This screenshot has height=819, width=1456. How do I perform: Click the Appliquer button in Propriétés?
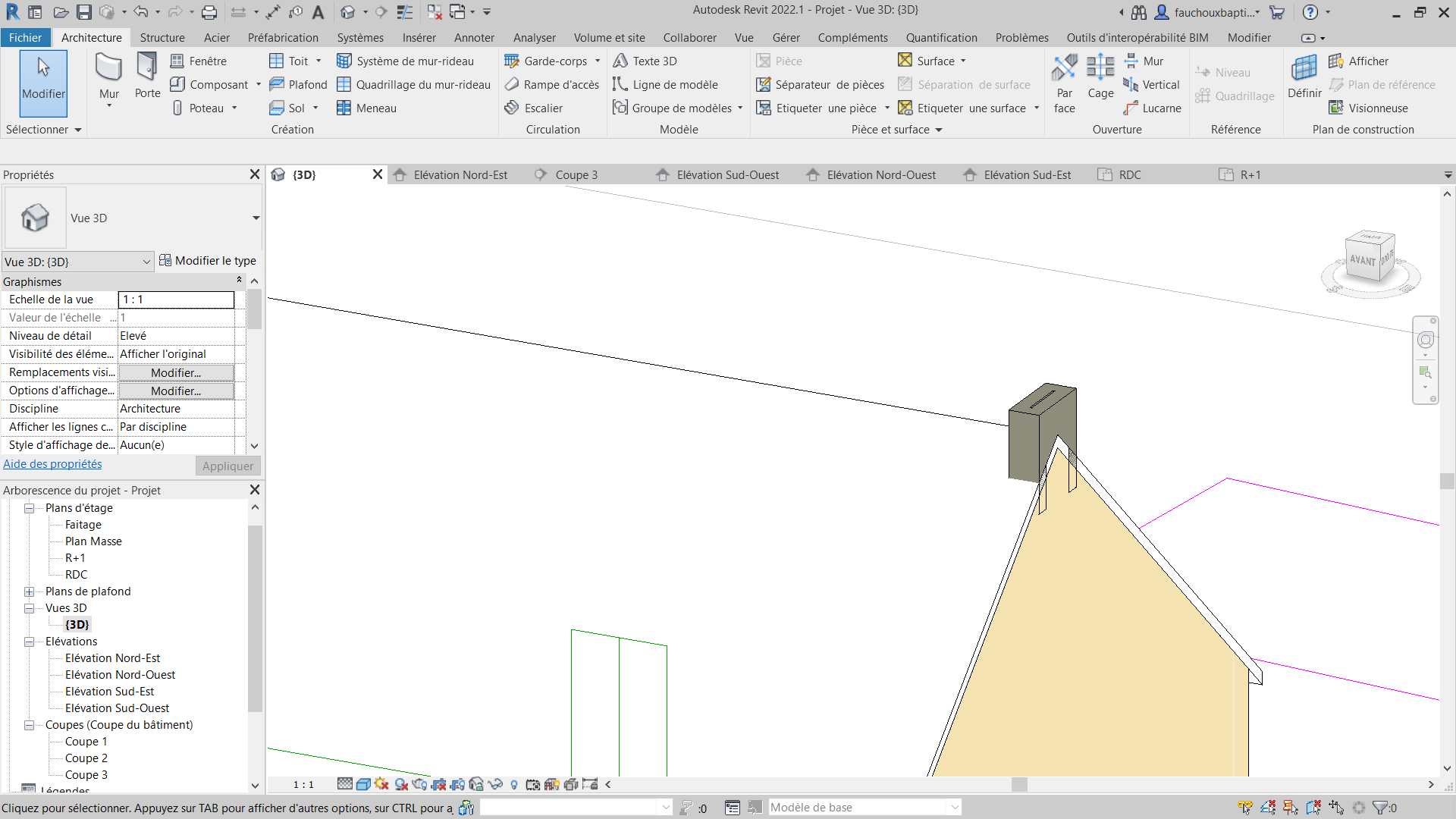227,465
